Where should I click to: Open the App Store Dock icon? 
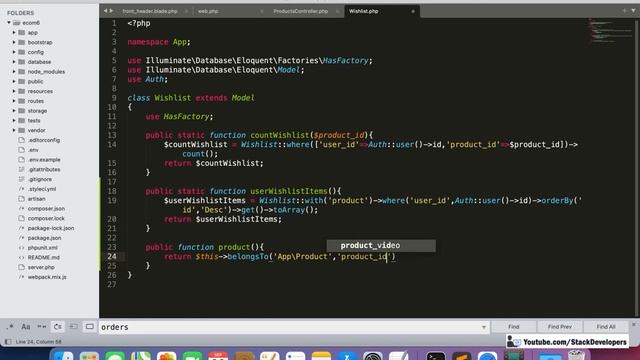pos(347,356)
